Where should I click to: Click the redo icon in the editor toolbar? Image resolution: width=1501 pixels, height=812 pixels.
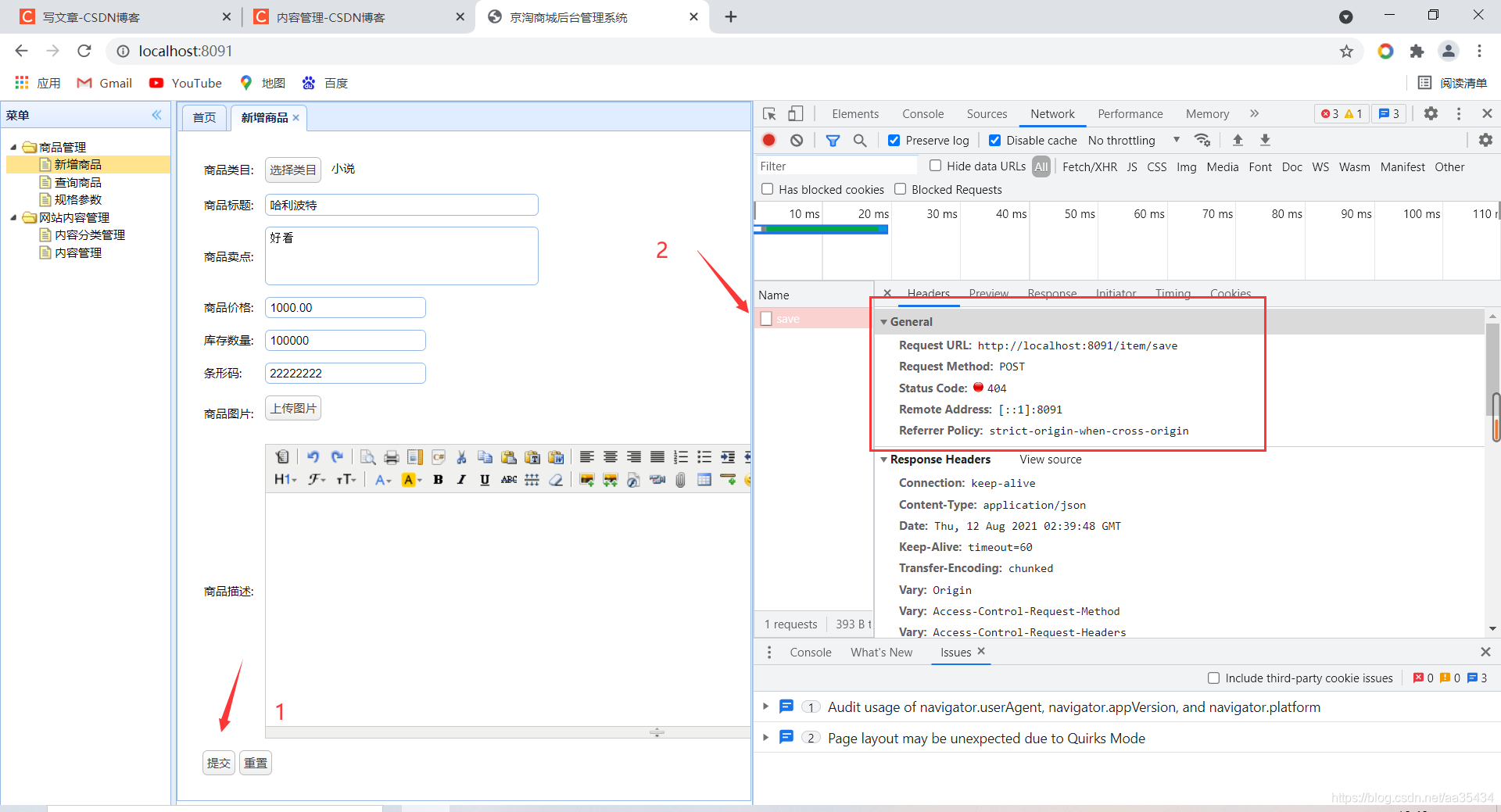tap(337, 457)
